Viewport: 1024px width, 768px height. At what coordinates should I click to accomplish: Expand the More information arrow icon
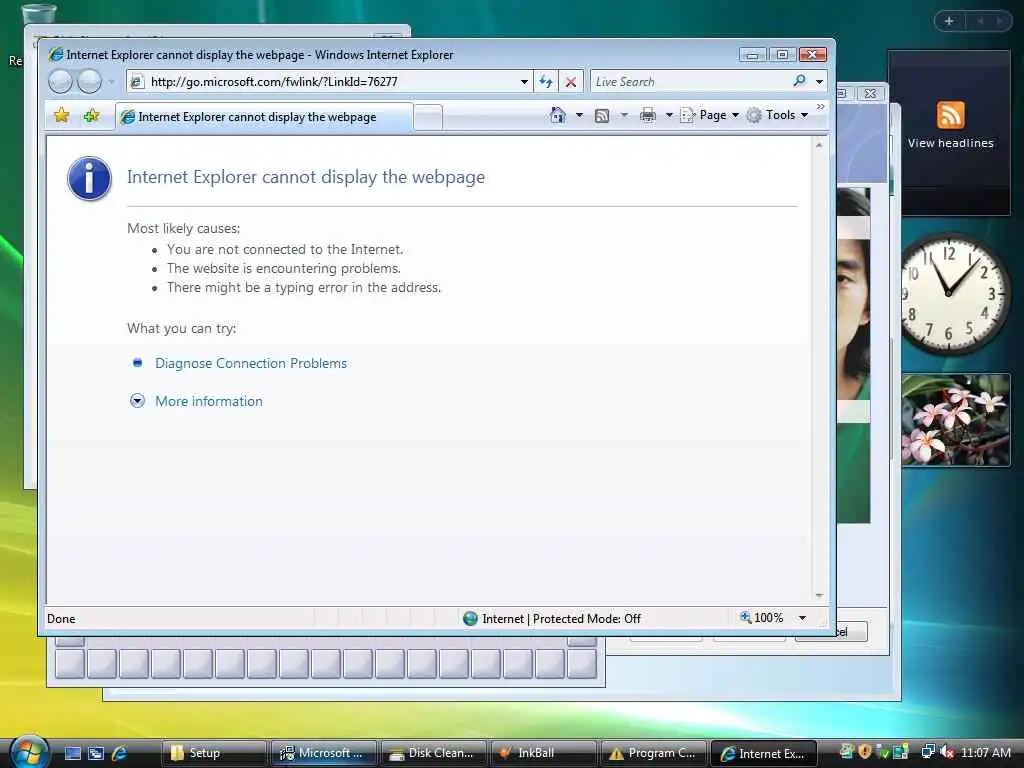click(137, 401)
